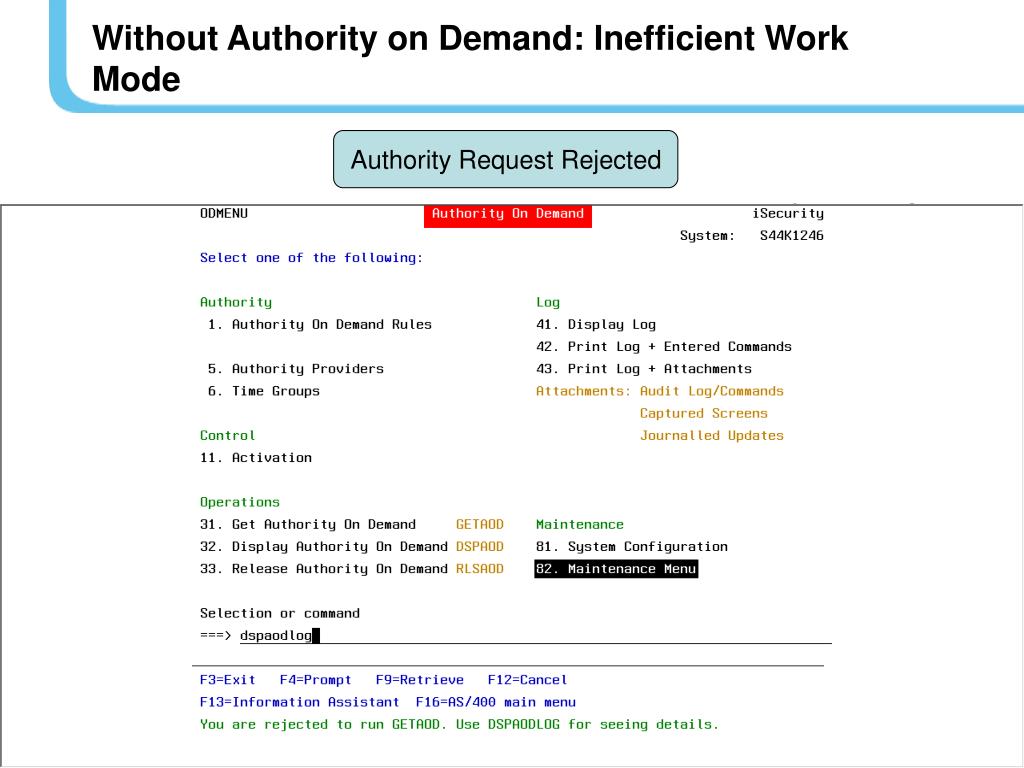Viewport: 1024px width, 768px height.
Task: Click the Maintenance section heading
Action: tap(580, 524)
